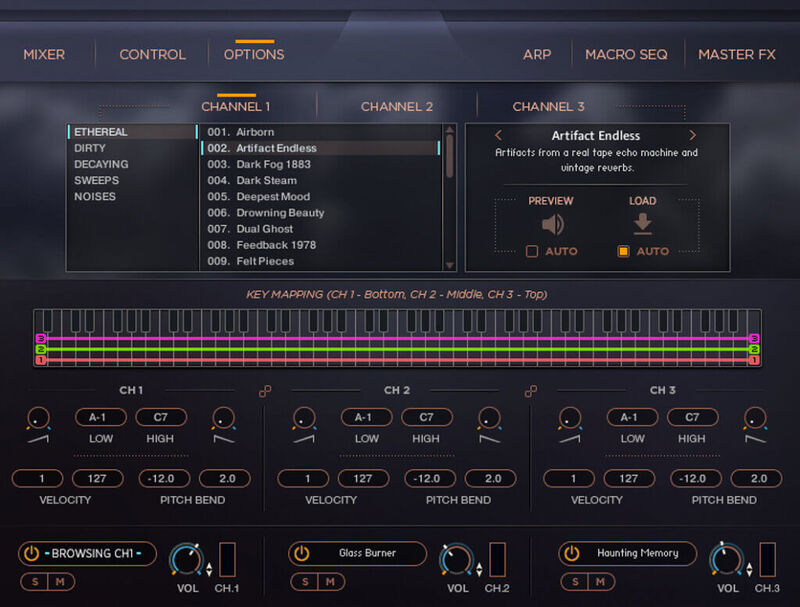This screenshot has width=800, height=607.
Task: Click the link icon between CH 1 and CH 2
Action: tap(265, 391)
